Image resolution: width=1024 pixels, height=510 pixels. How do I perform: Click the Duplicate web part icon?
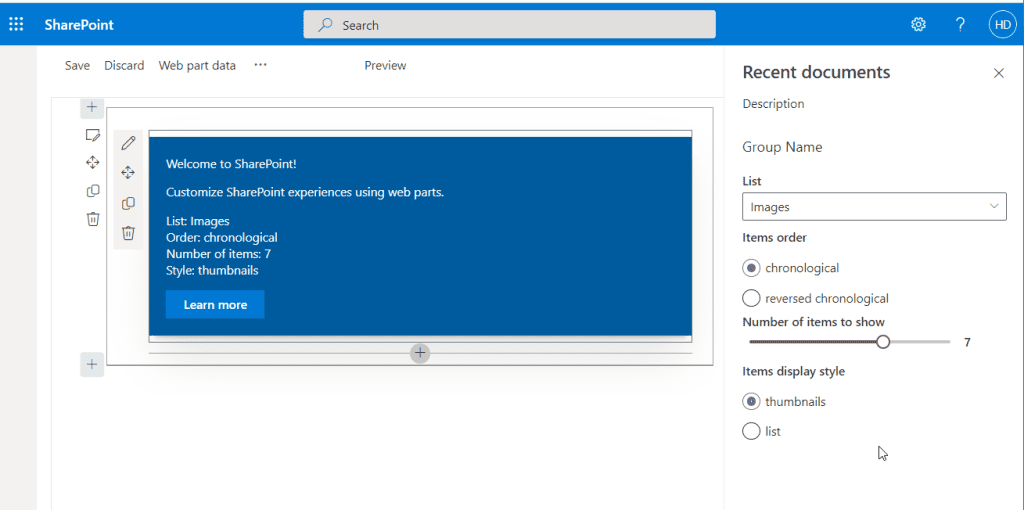(x=129, y=203)
